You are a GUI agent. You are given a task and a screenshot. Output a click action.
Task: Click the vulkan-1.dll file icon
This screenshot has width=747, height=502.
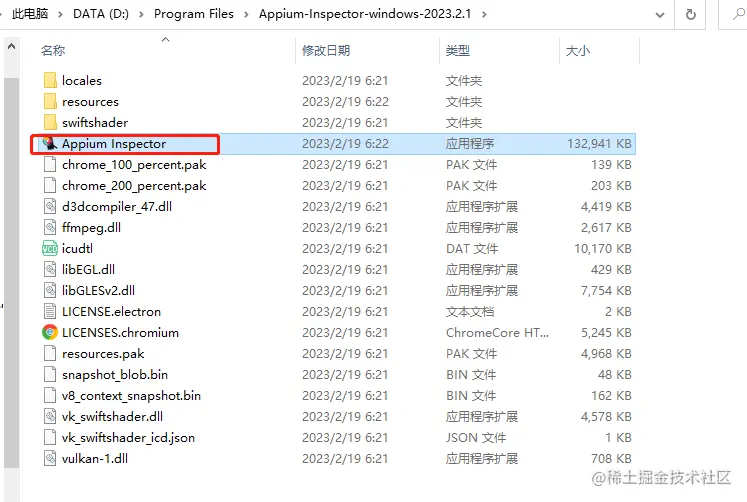(x=50, y=458)
